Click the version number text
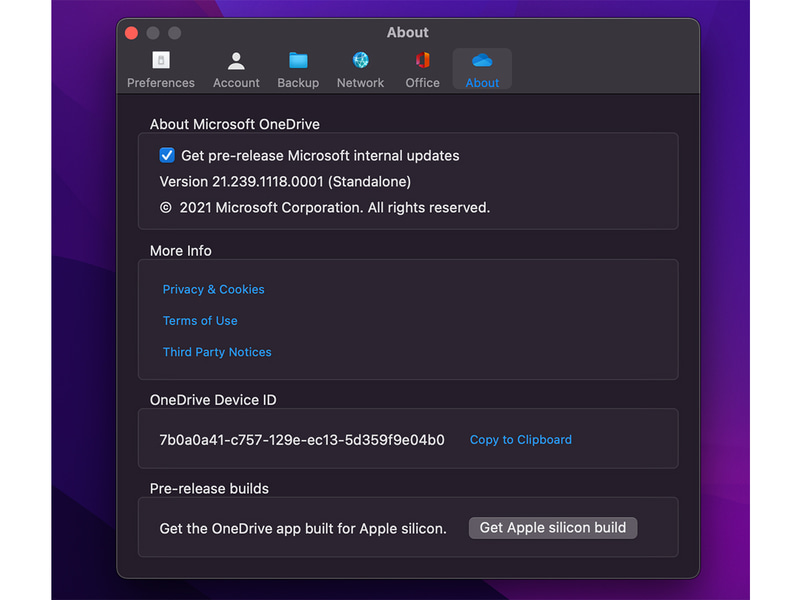800x600 pixels. tap(285, 182)
